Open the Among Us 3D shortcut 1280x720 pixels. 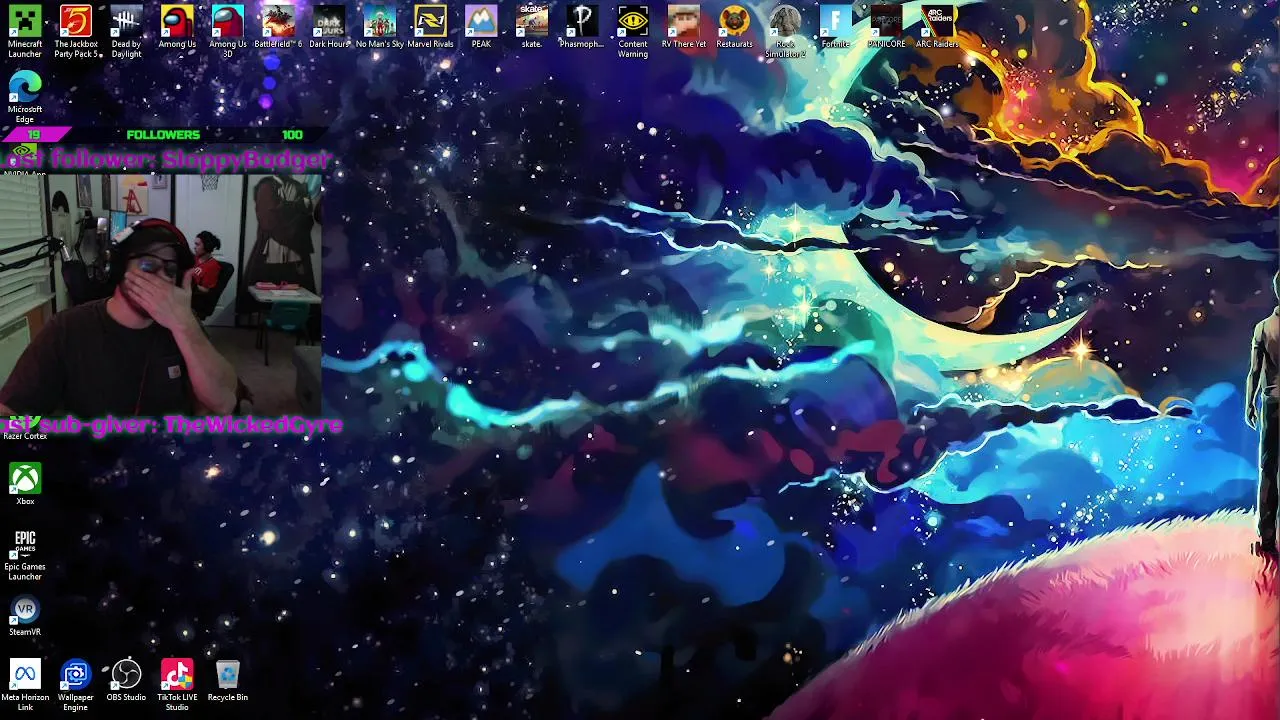click(228, 31)
